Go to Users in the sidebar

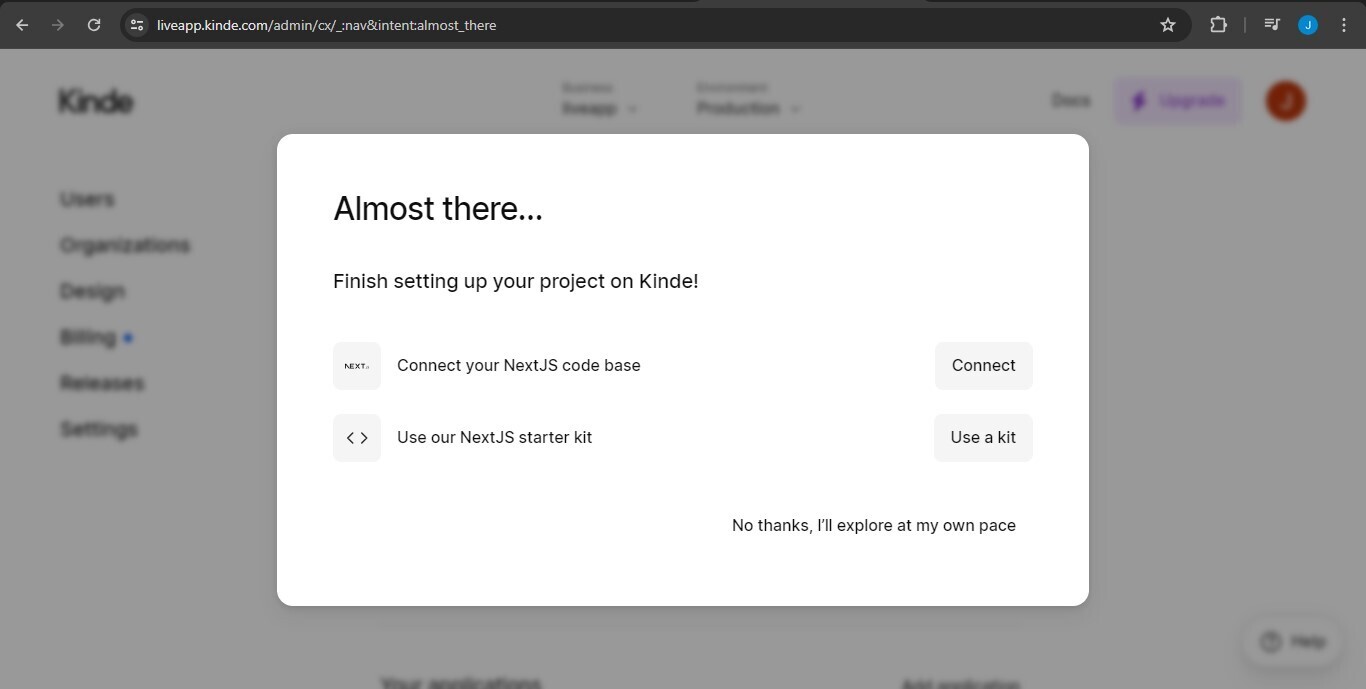tap(87, 200)
